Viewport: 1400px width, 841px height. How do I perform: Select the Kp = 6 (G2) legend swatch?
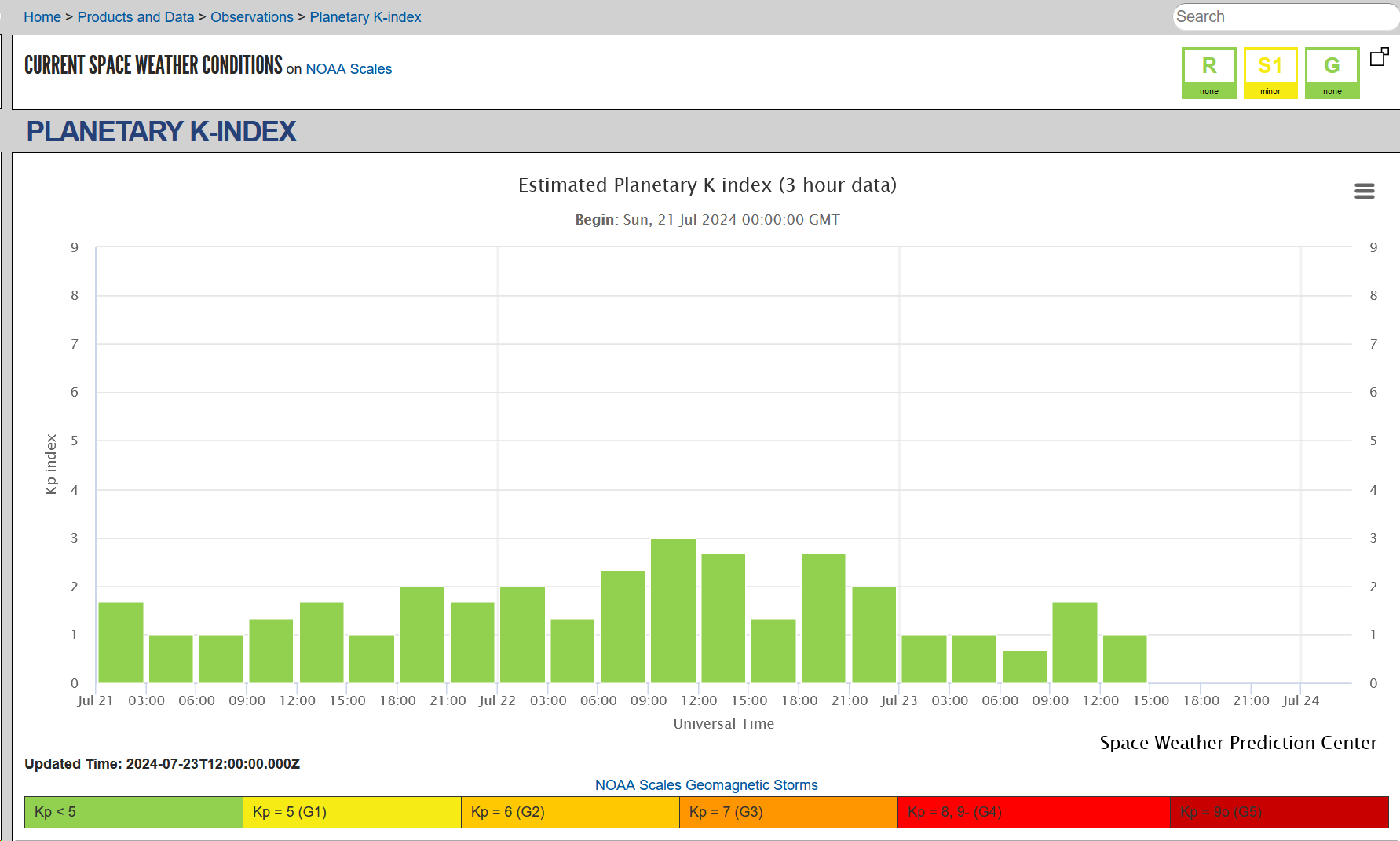click(571, 812)
